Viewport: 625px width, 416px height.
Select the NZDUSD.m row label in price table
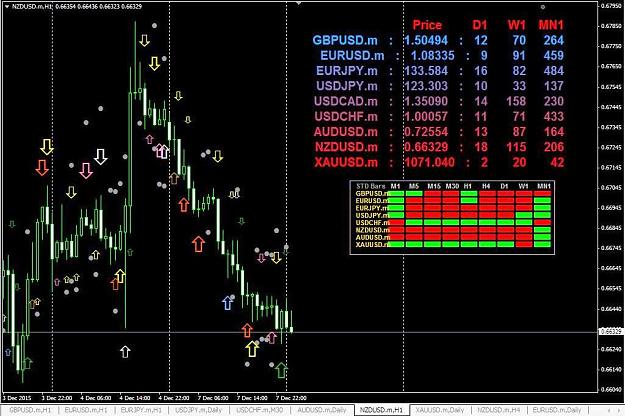pos(346,147)
